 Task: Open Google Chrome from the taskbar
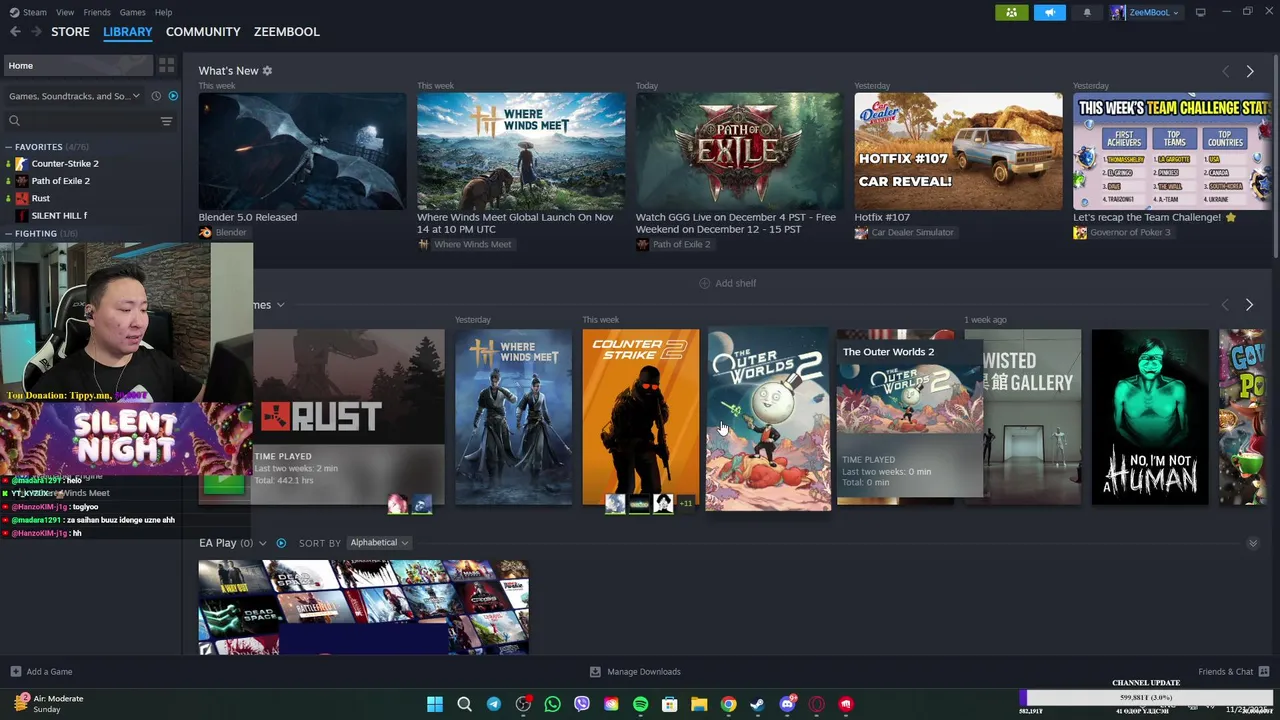[728, 704]
